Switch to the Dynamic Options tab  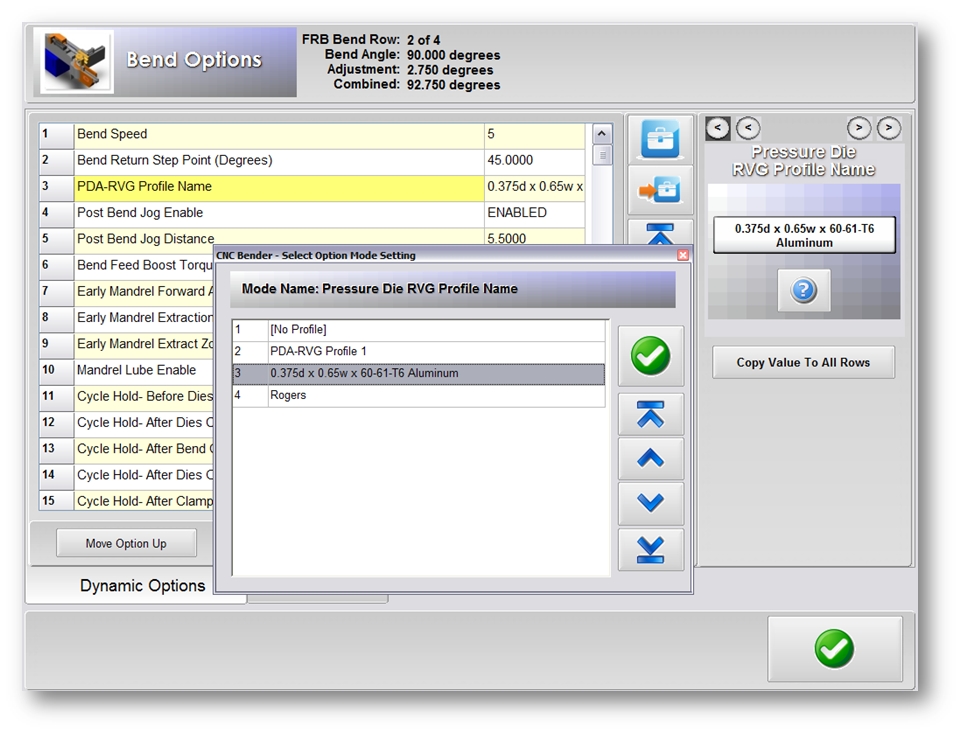142,586
